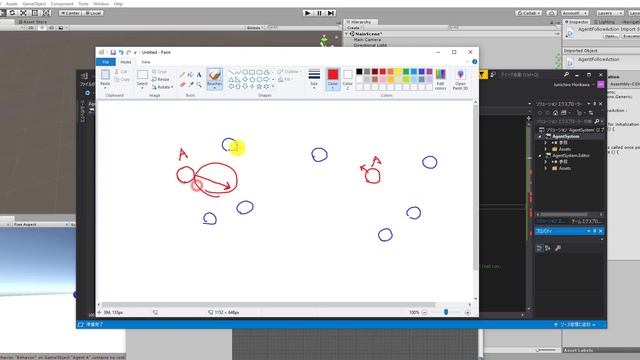The image size is (640, 360).
Task: Click Edit colors in Paint ribbon
Action: 440,79
